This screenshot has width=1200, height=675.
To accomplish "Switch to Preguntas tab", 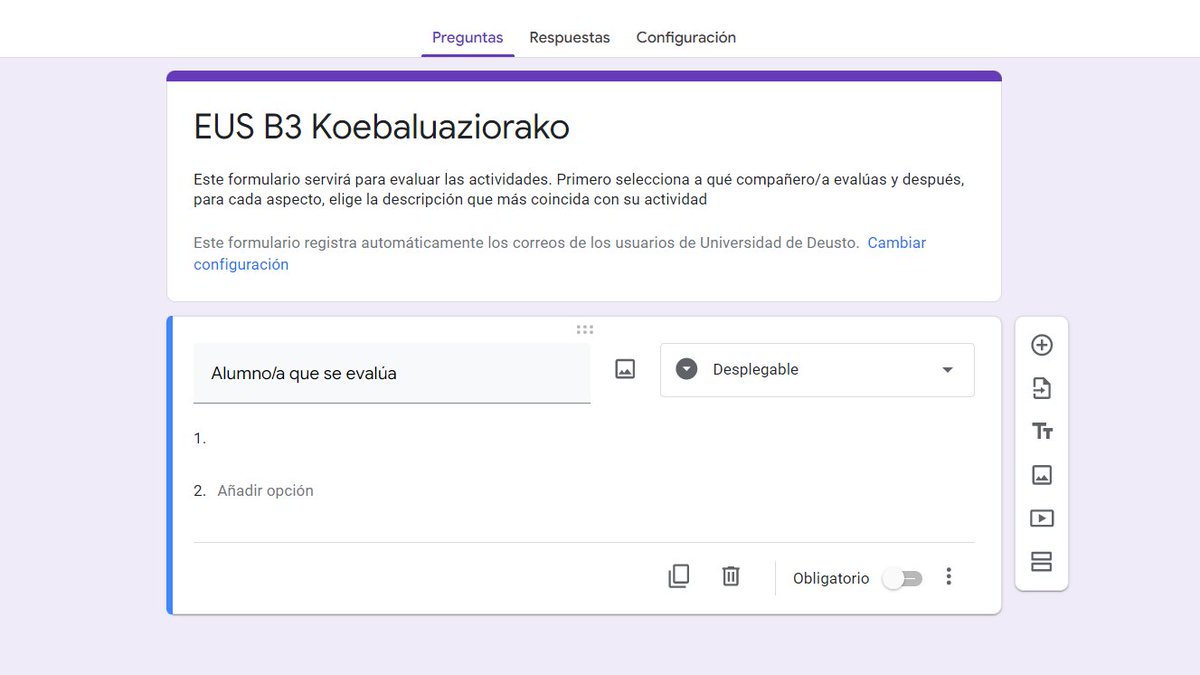I will pos(467,37).
